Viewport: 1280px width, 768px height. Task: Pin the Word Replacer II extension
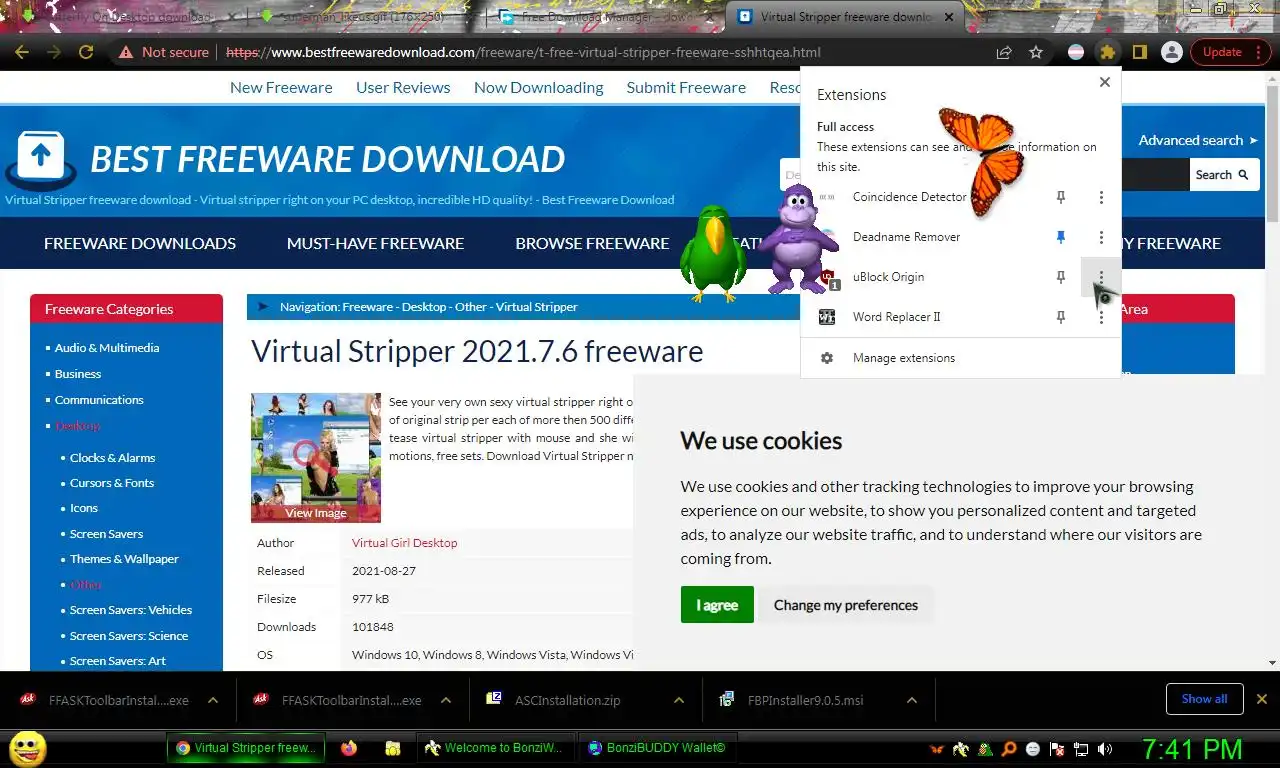[x=1061, y=317]
